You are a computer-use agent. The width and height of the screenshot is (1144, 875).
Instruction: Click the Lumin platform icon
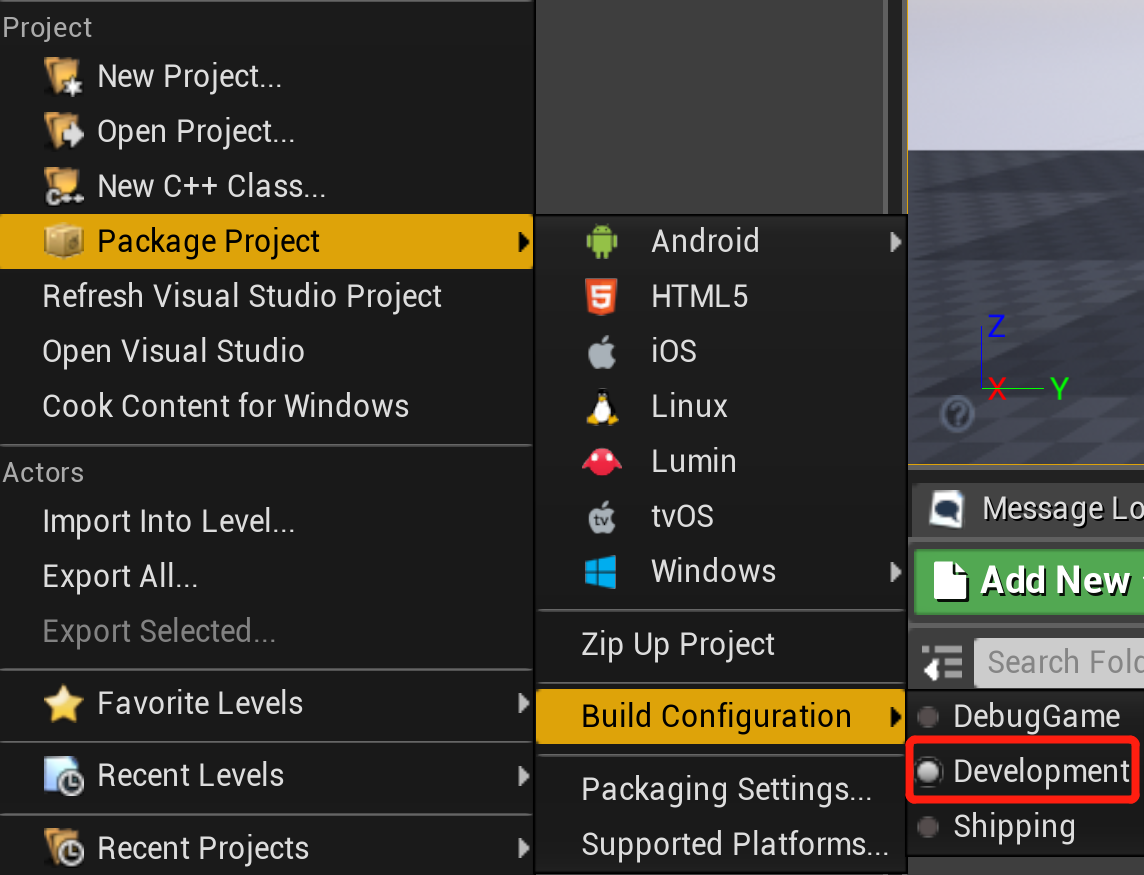(x=602, y=461)
